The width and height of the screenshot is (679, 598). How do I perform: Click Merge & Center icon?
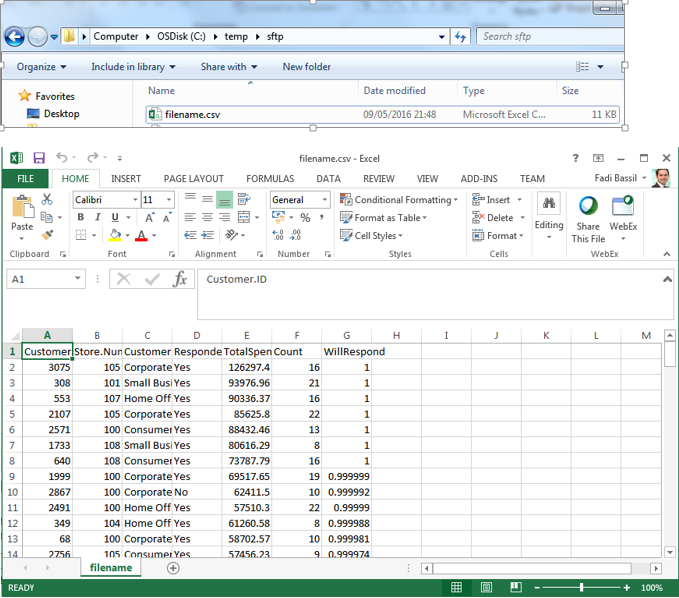tap(244, 217)
